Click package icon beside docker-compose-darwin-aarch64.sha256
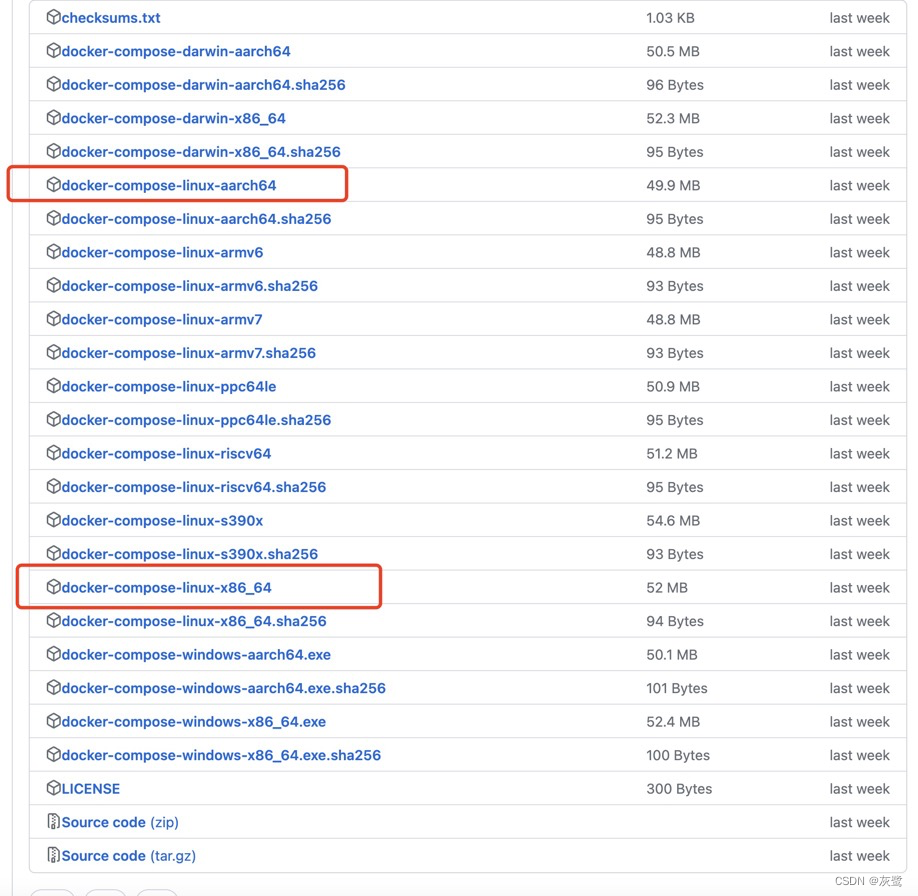918x896 pixels. click(53, 84)
